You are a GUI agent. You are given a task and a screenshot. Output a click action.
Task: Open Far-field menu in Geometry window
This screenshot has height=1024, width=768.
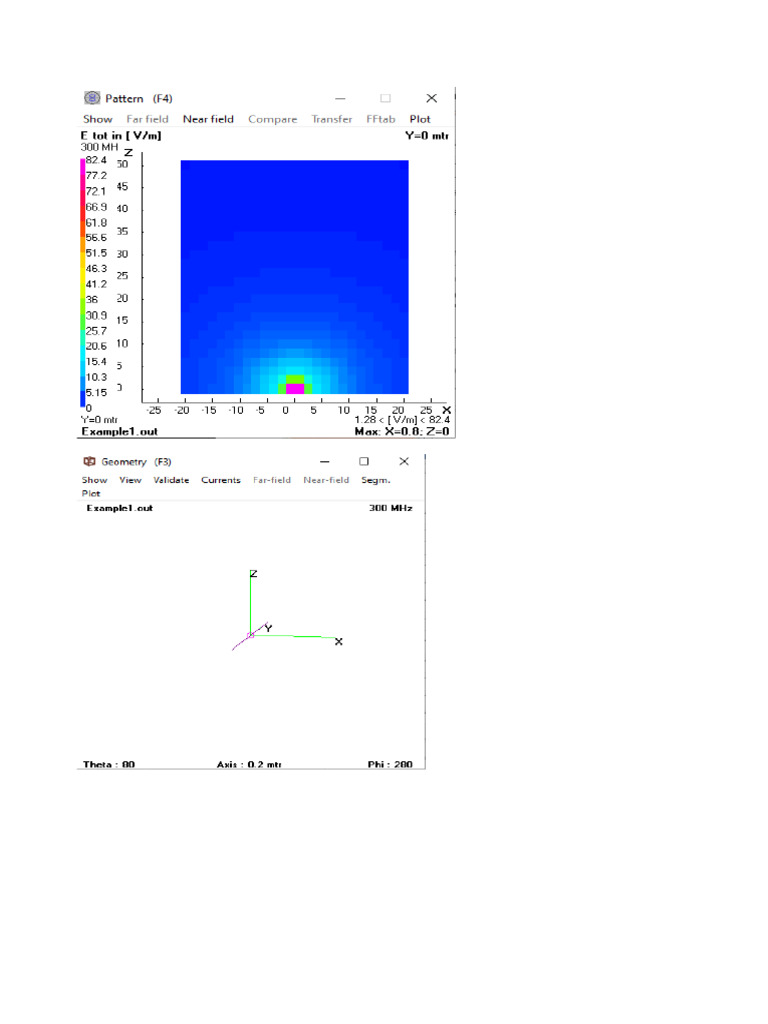coord(272,480)
